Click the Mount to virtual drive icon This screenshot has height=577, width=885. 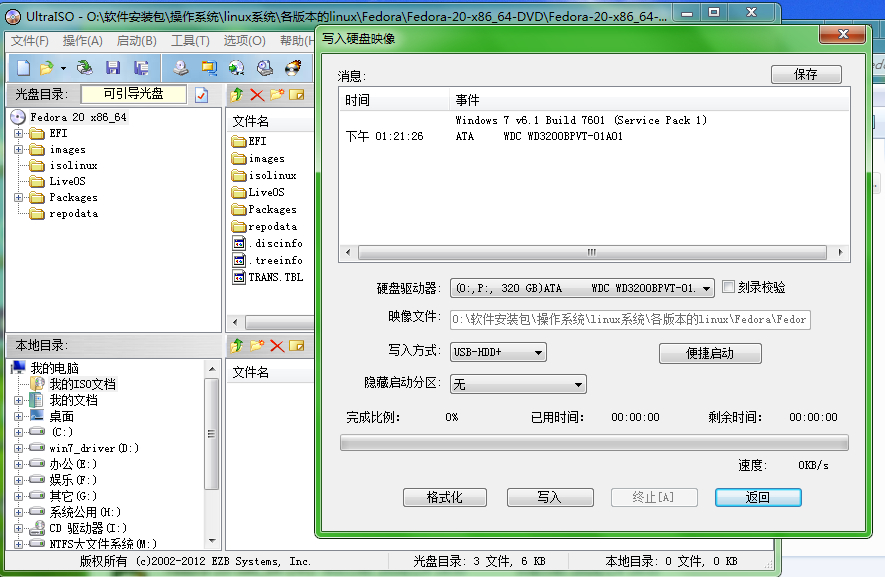tap(265, 68)
